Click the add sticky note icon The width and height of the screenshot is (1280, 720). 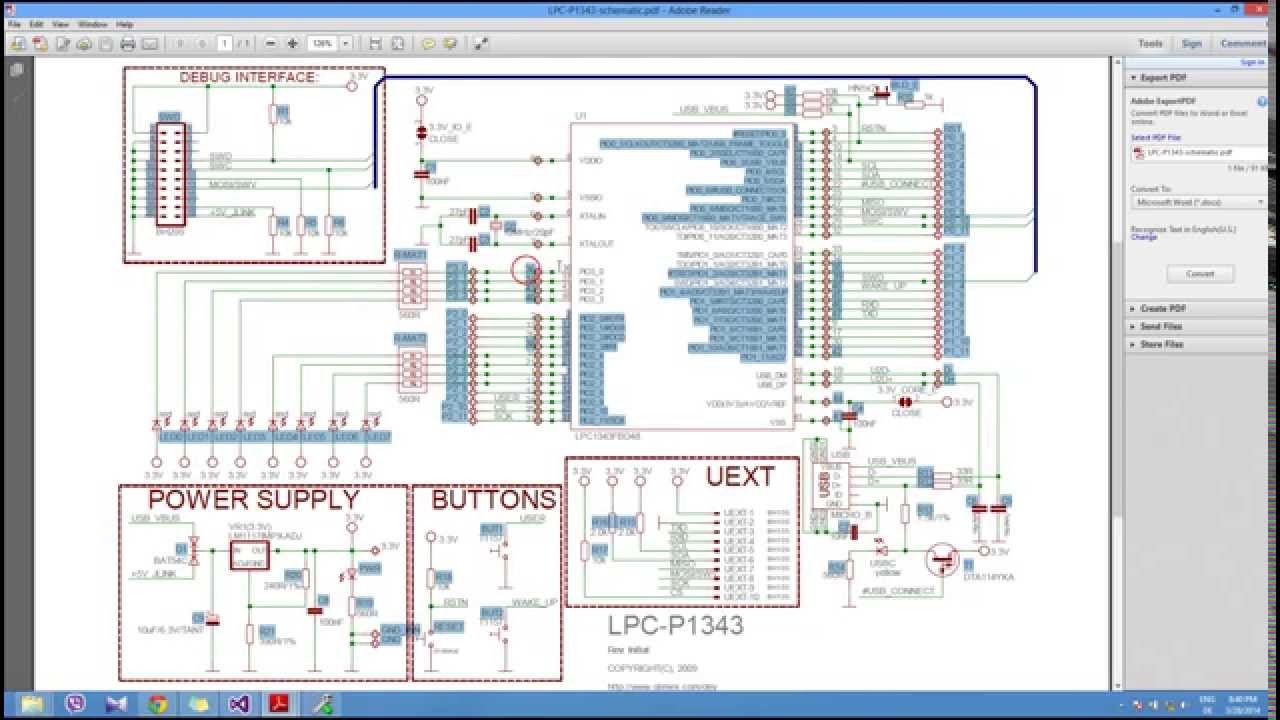[428, 44]
